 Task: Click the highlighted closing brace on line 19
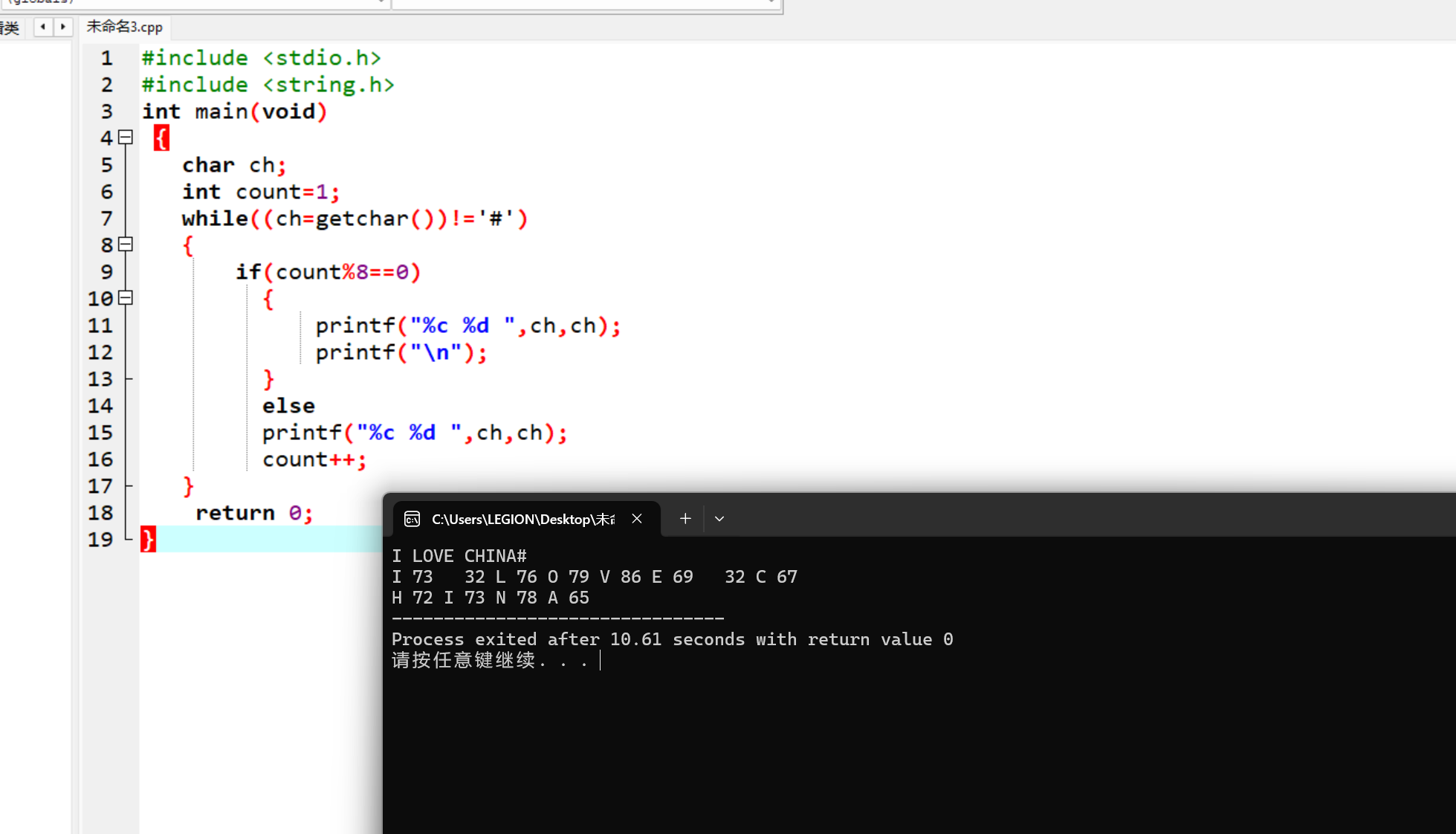point(149,539)
